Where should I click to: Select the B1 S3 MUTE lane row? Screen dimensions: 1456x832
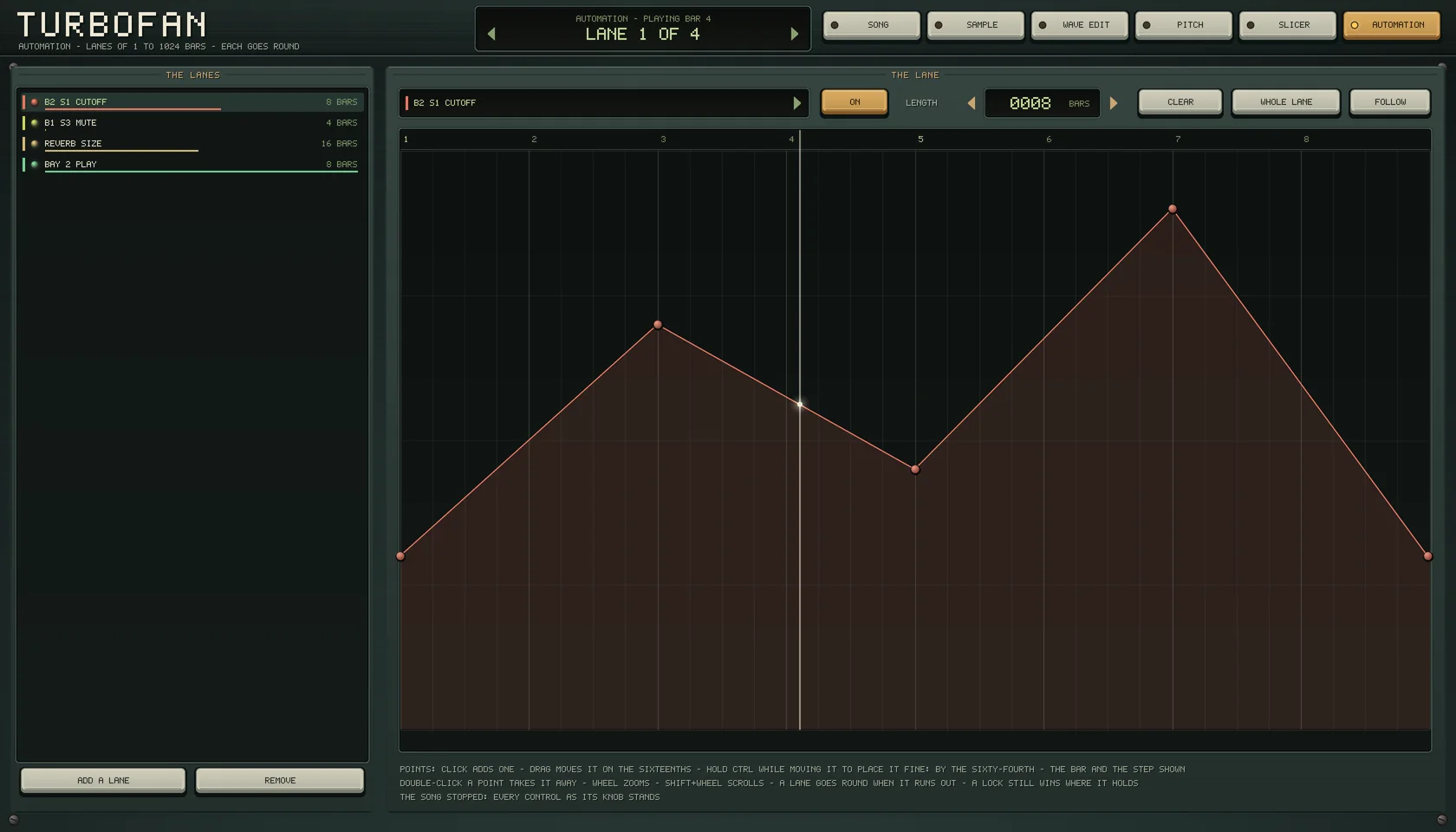tap(192, 123)
